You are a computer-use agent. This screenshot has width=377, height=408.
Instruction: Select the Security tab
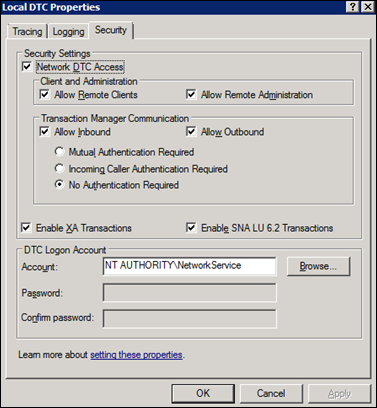coord(111,30)
